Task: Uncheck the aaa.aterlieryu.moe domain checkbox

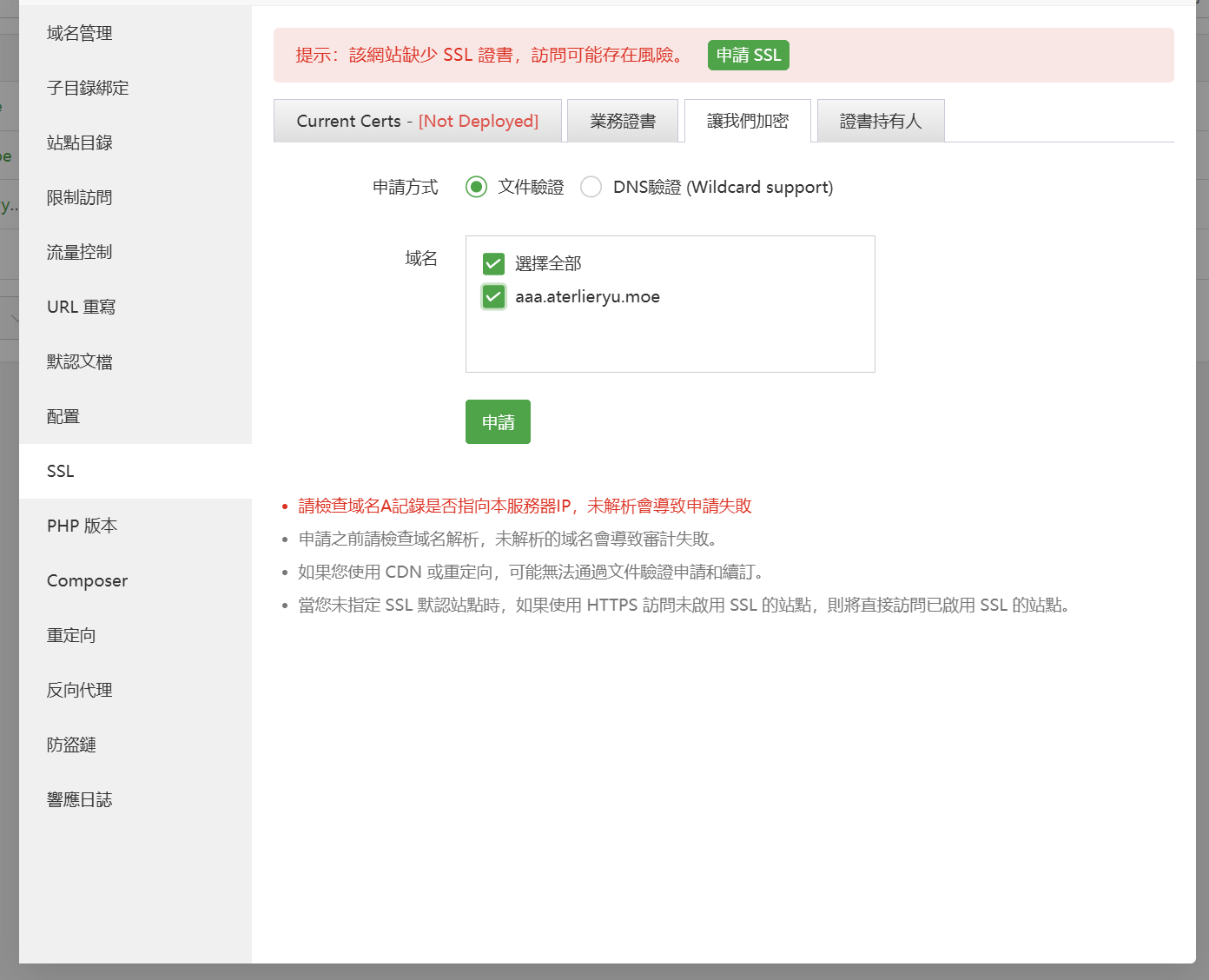Action: 493,297
